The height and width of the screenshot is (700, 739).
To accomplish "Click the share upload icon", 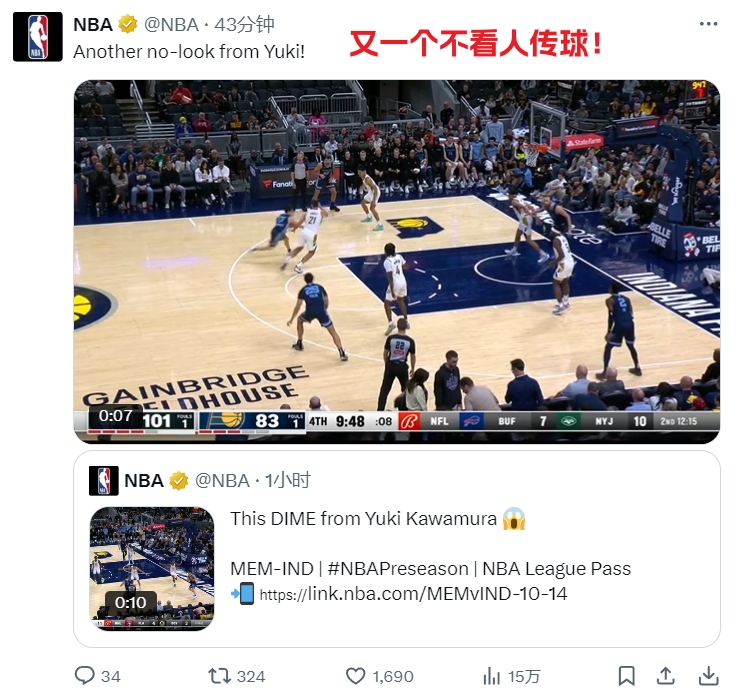I will click(665, 675).
